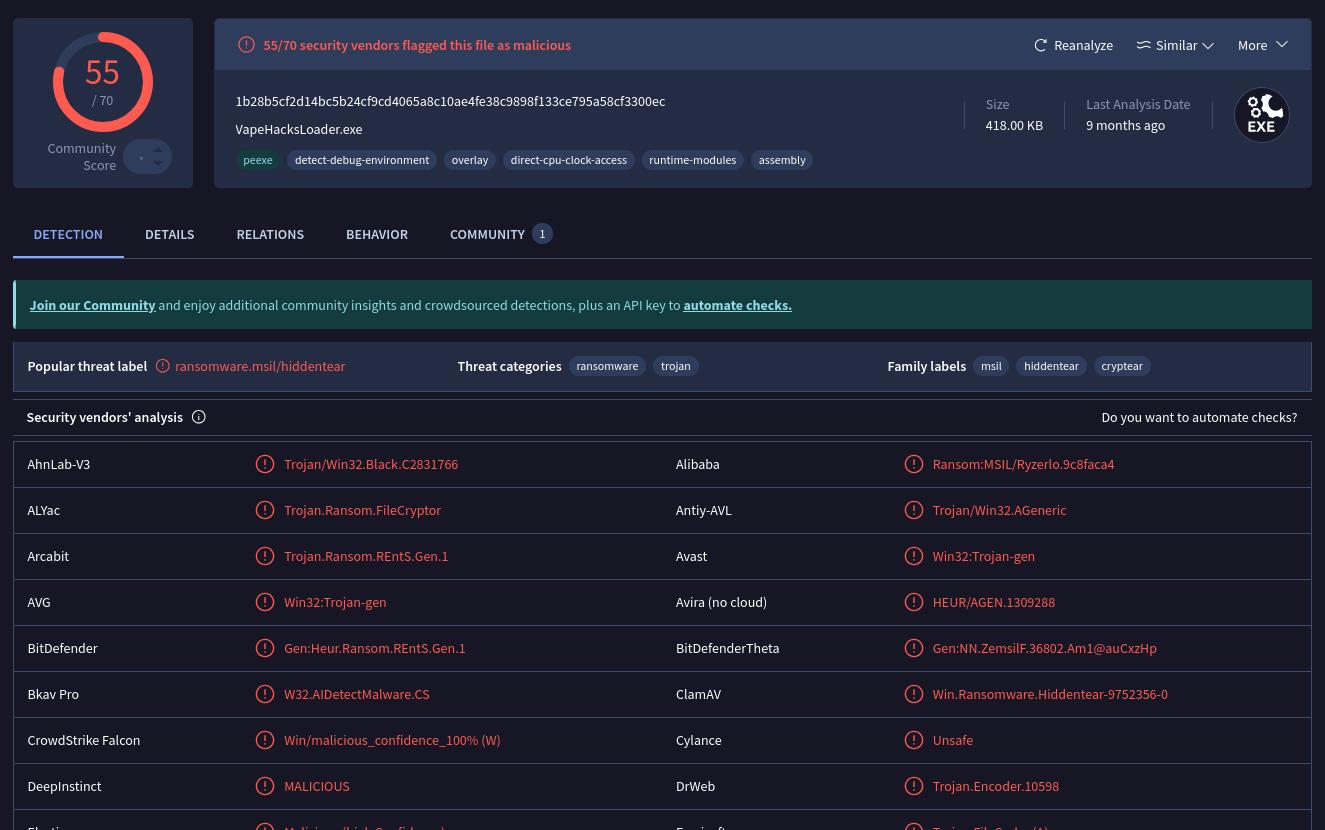The image size is (1325, 830).
Task: Click the 55/70 detection score gauge
Action: 103,82
